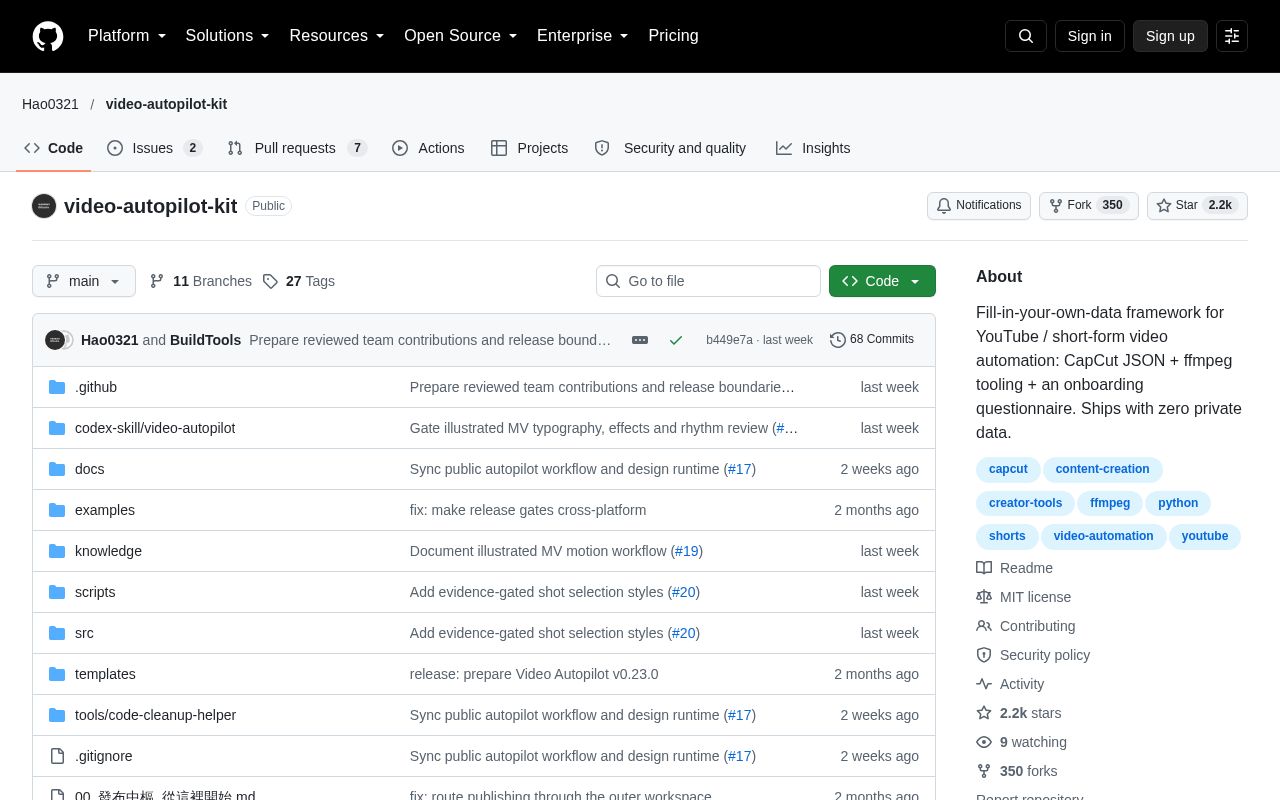Expand the Open Source menu
This screenshot has height=800, width=1280.
click(461, 36)
